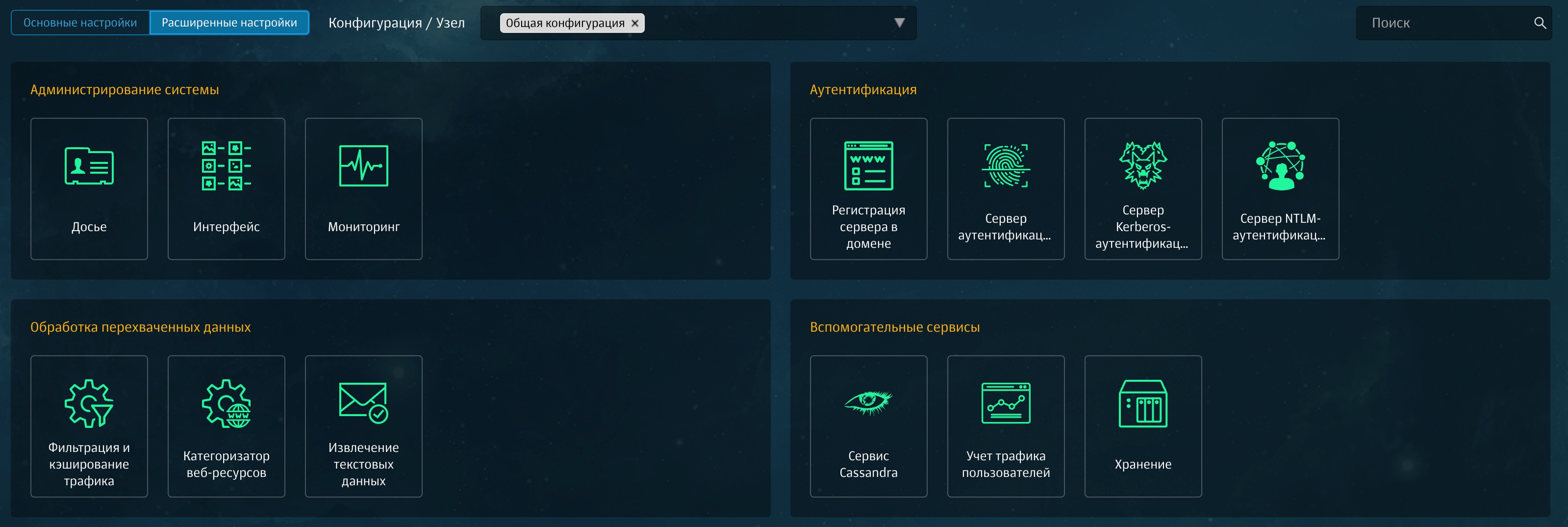The image size is (1568, 527).
Task: Switch to Расширенные настройки tab
Action: pyautogui.click(x=229, y=23)
